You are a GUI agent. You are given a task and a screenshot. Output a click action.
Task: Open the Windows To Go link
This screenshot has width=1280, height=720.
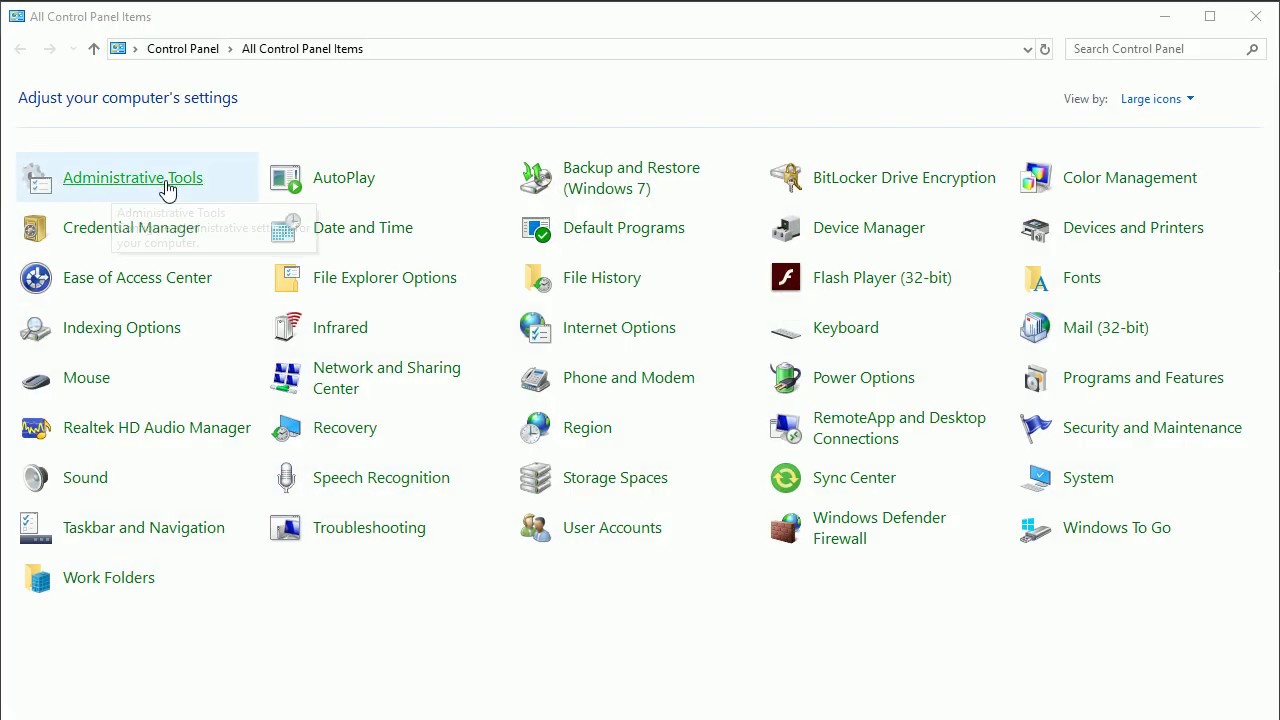pos(1117,528)
